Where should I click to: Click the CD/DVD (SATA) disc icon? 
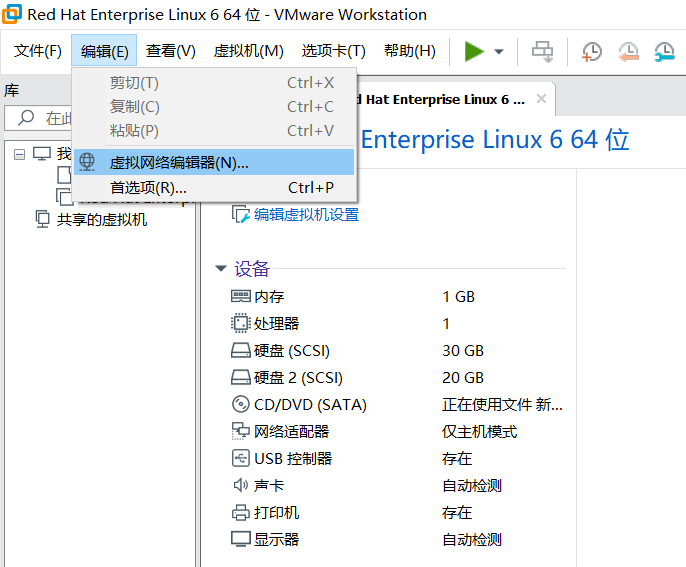pos(241,404)
